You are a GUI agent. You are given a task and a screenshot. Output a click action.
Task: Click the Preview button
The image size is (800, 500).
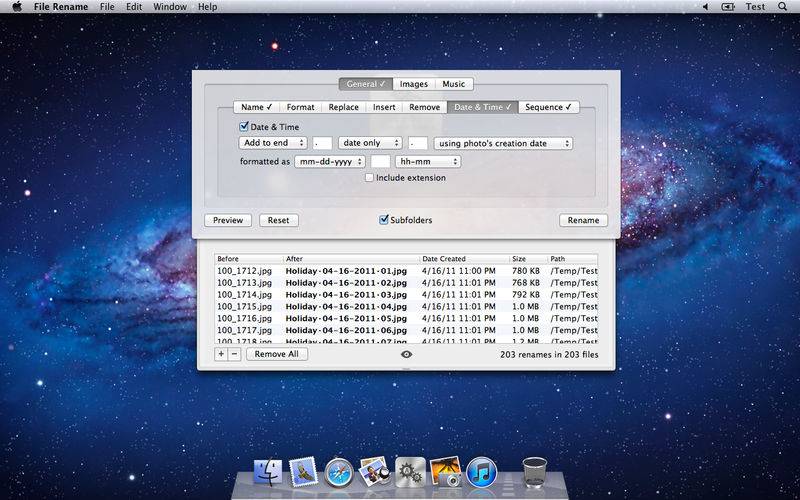(228, 220)
